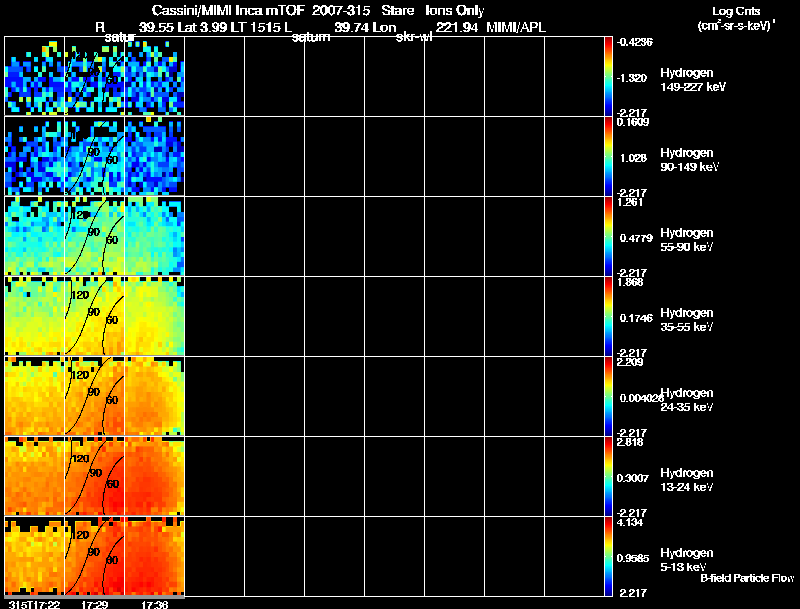Click the 17:36 time tick label

[154, 603]
